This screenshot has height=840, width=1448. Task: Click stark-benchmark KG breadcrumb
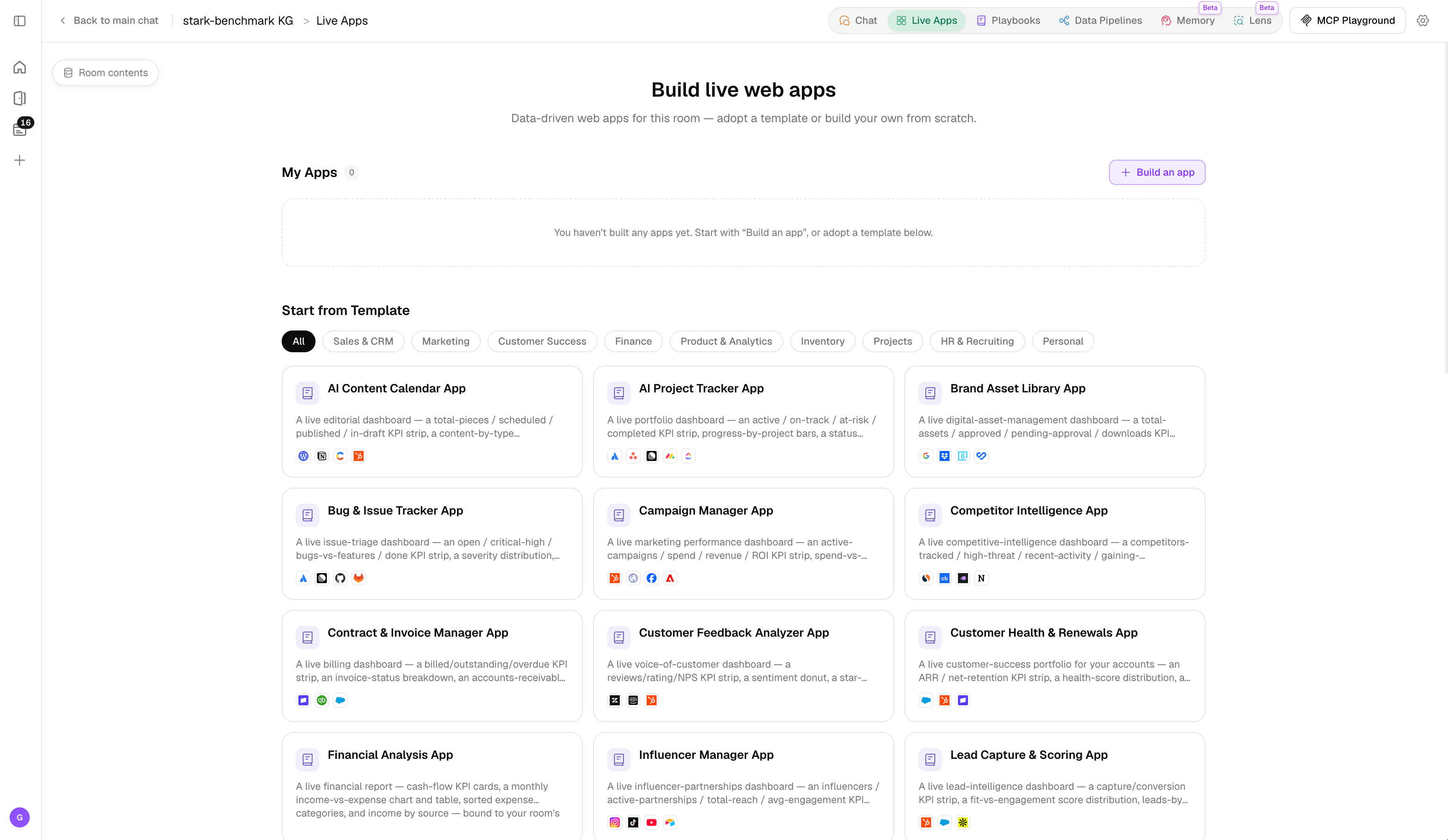coord(238,20)
